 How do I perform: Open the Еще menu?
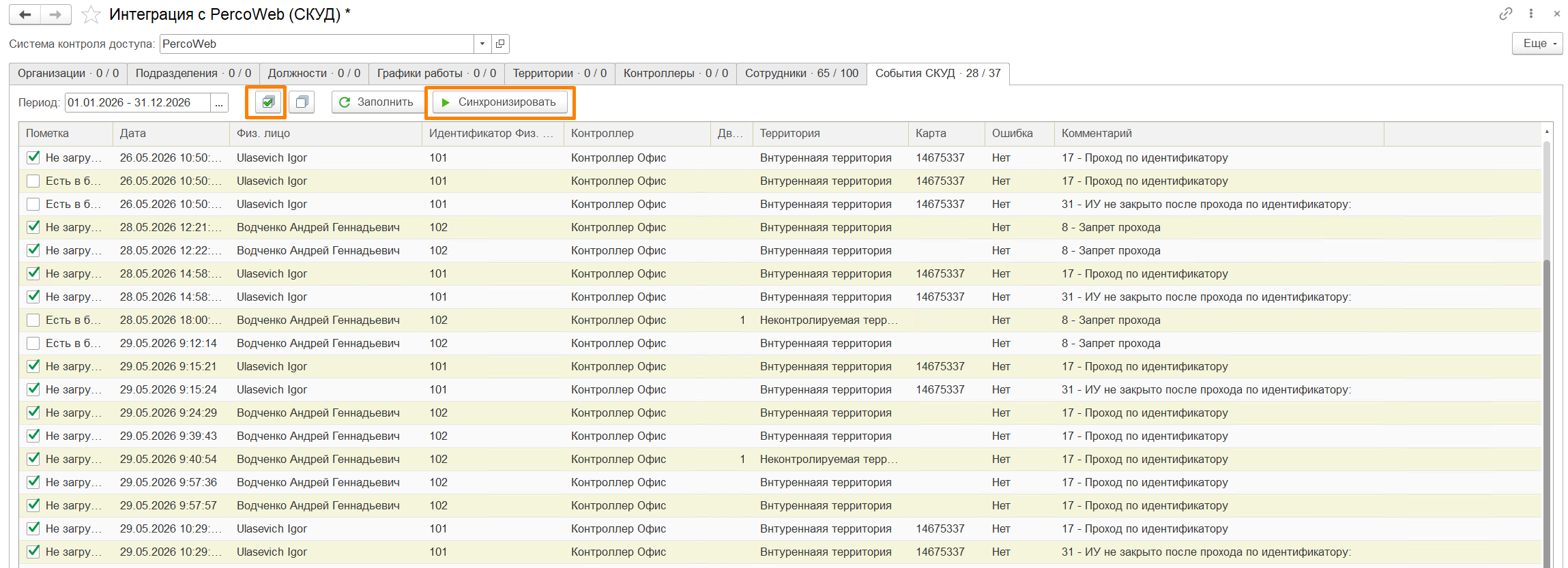pyautogui.click(x=1537, y=44)
